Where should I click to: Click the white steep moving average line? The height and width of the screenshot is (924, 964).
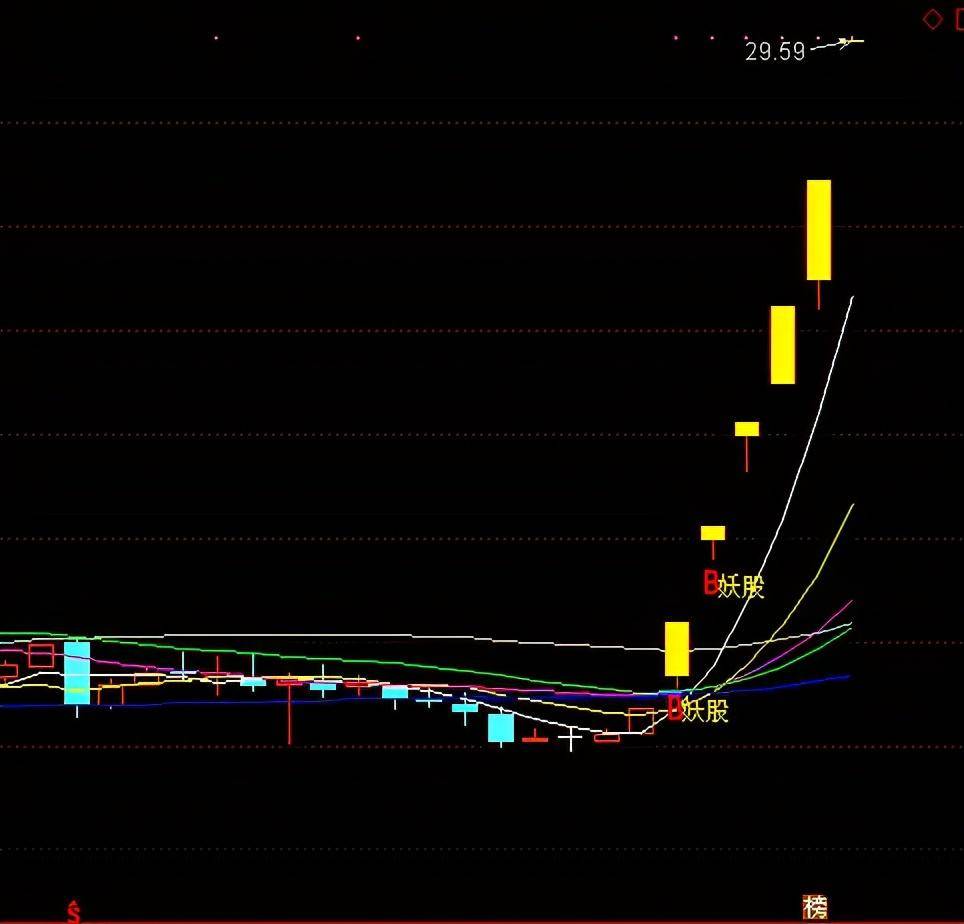coord(799,467)
